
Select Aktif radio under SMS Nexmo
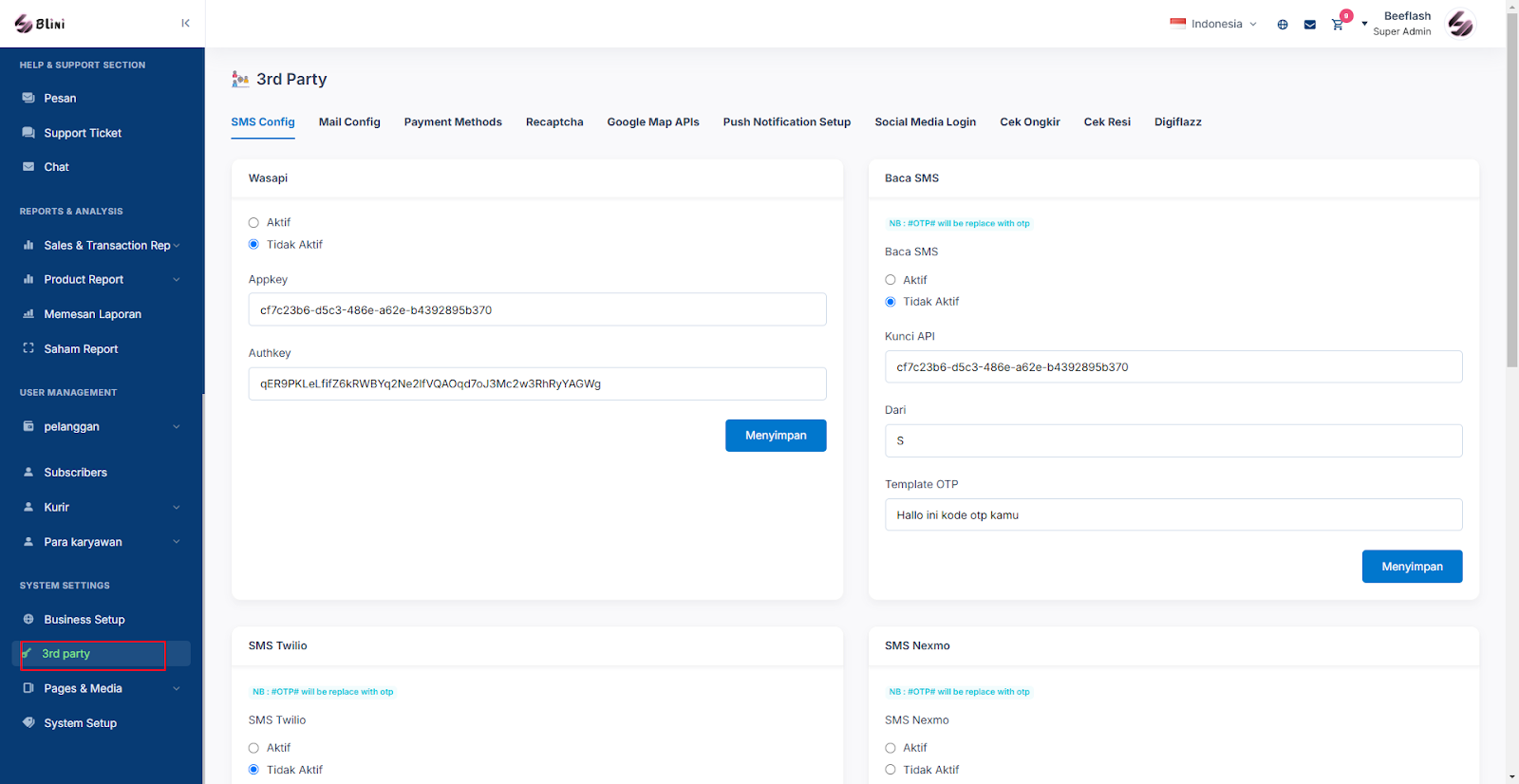pyautogui.click(x=891, y=748)
